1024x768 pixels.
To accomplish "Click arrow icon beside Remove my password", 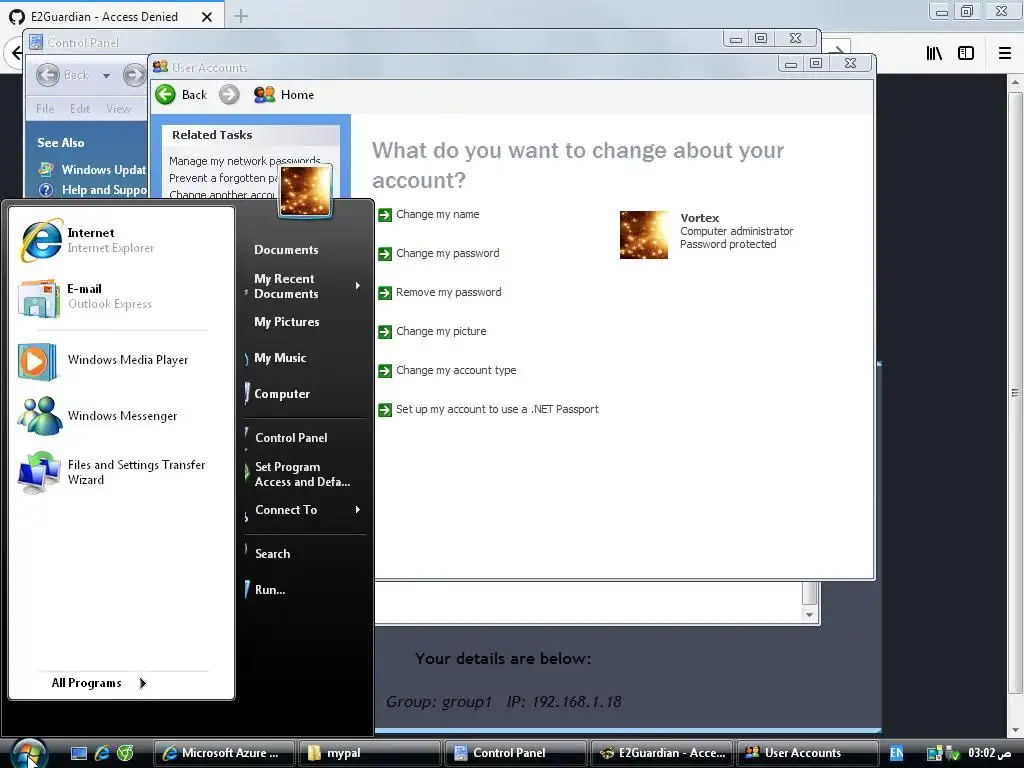I will pos(385,293).
